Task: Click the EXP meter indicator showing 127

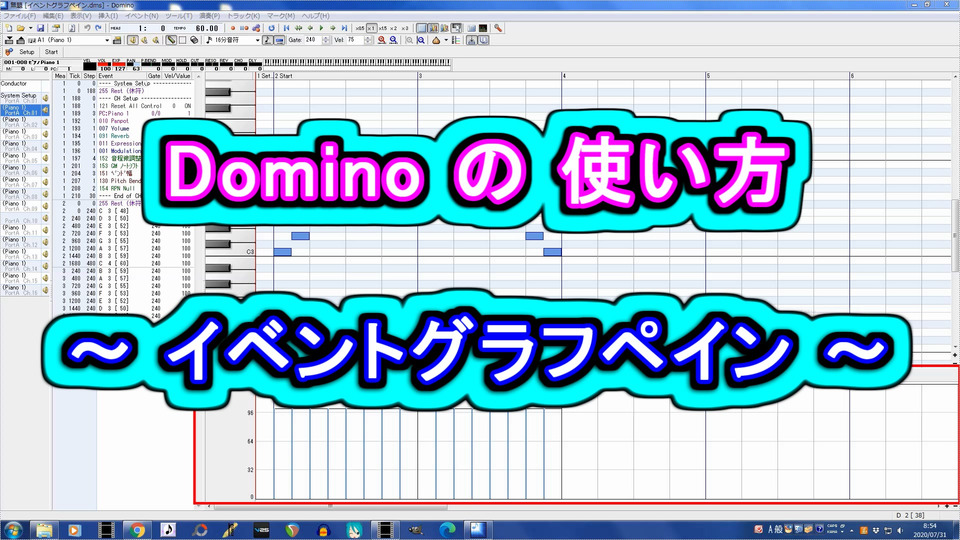Action: pos(118,66)
